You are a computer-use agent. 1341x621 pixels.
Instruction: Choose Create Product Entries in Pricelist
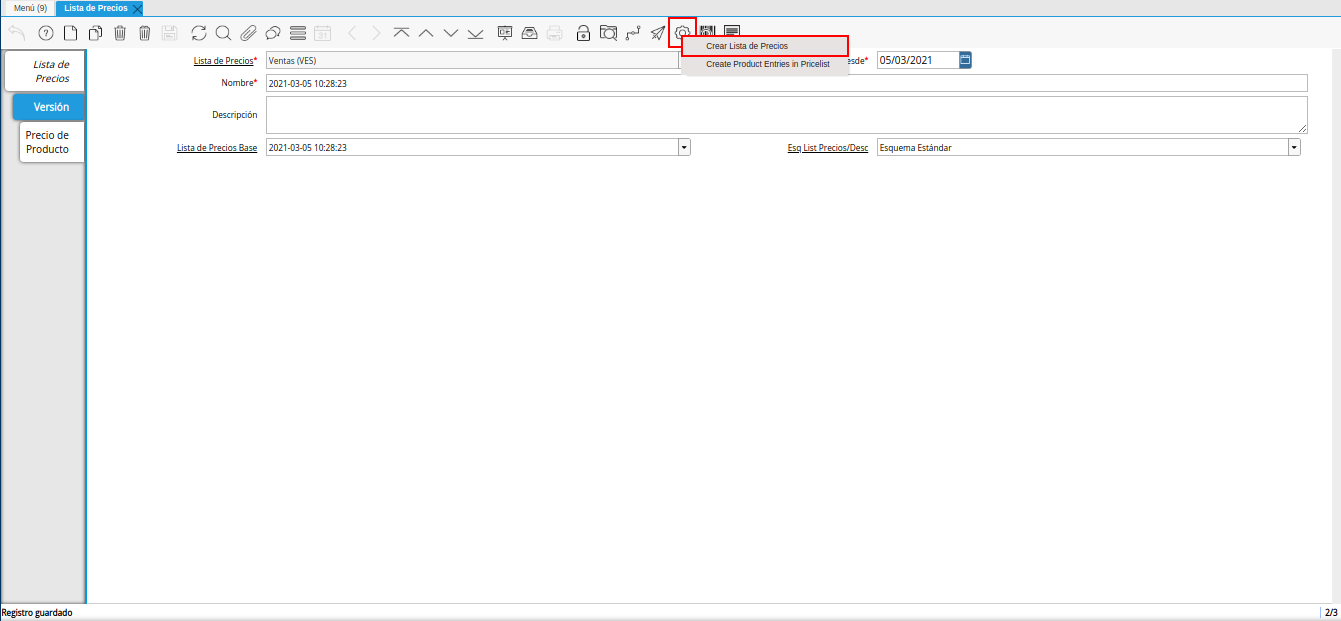(765, 64)
